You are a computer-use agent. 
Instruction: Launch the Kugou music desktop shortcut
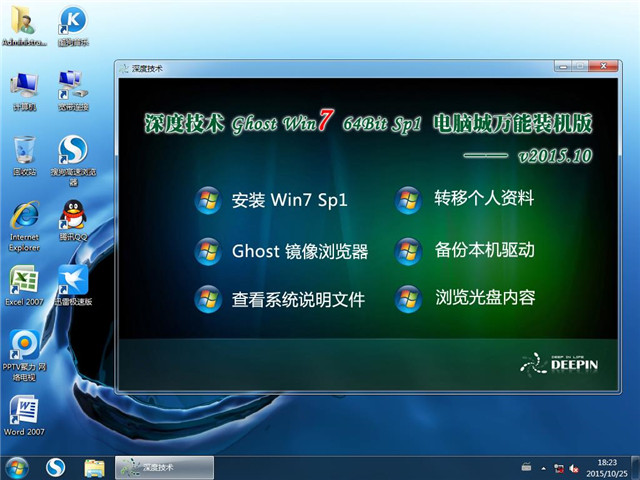coord(73,25)
